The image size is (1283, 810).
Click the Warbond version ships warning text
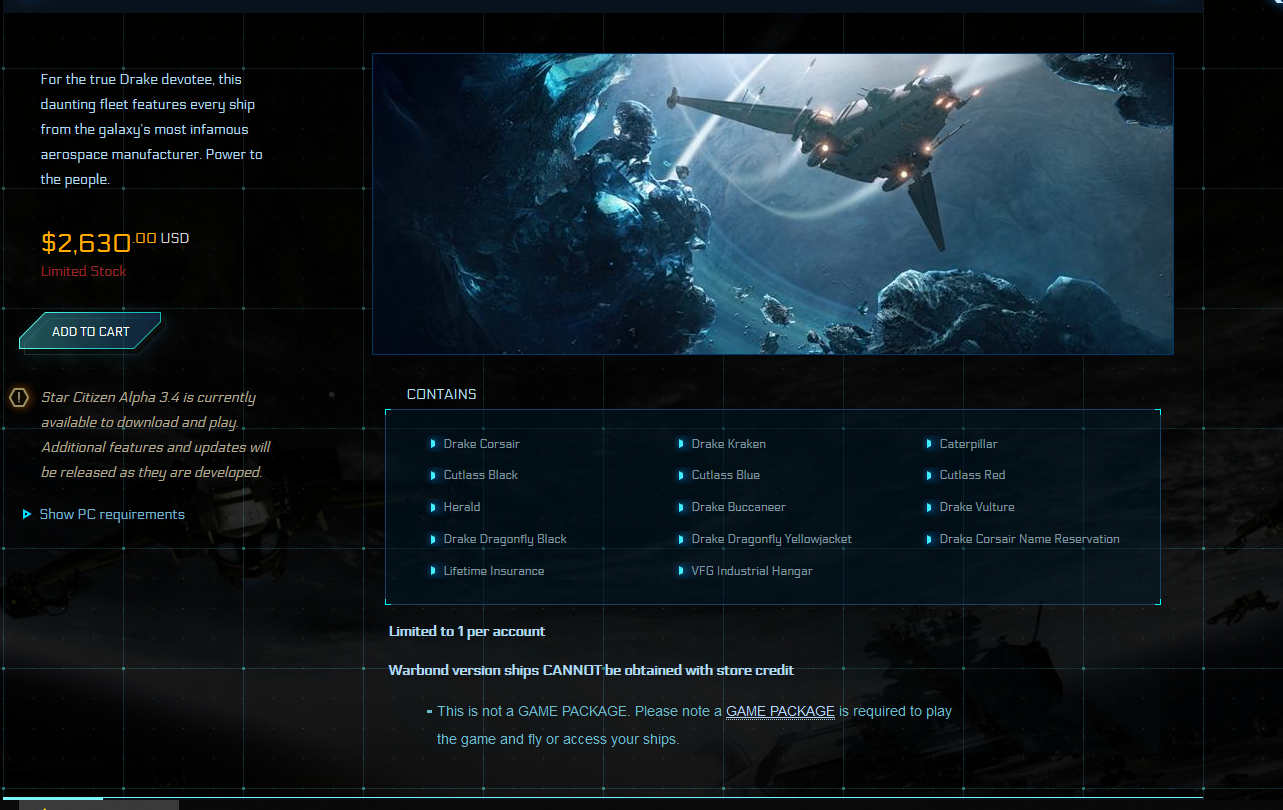pos(591,670)
